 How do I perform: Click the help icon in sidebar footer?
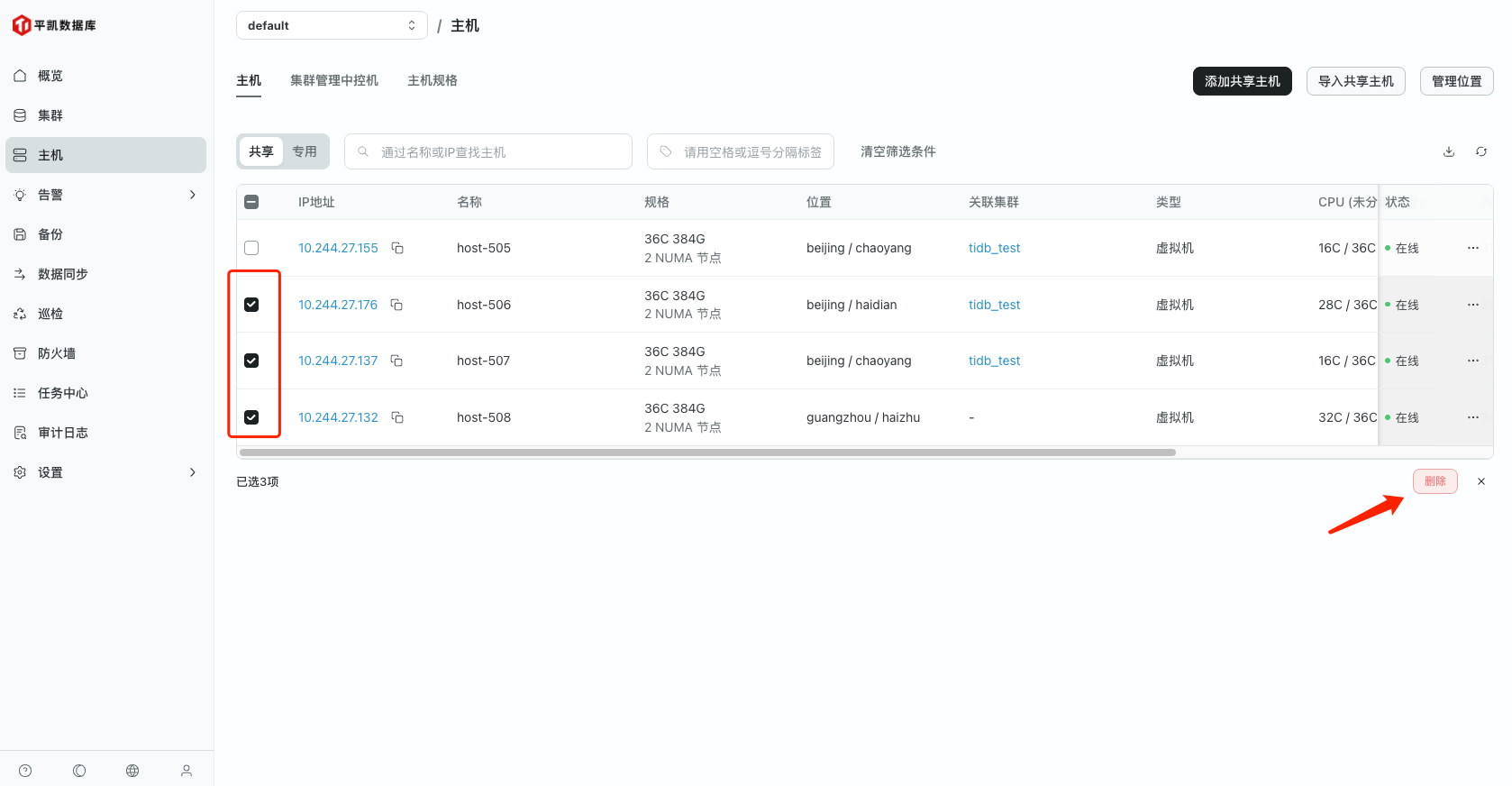click(x=25, y=771)
